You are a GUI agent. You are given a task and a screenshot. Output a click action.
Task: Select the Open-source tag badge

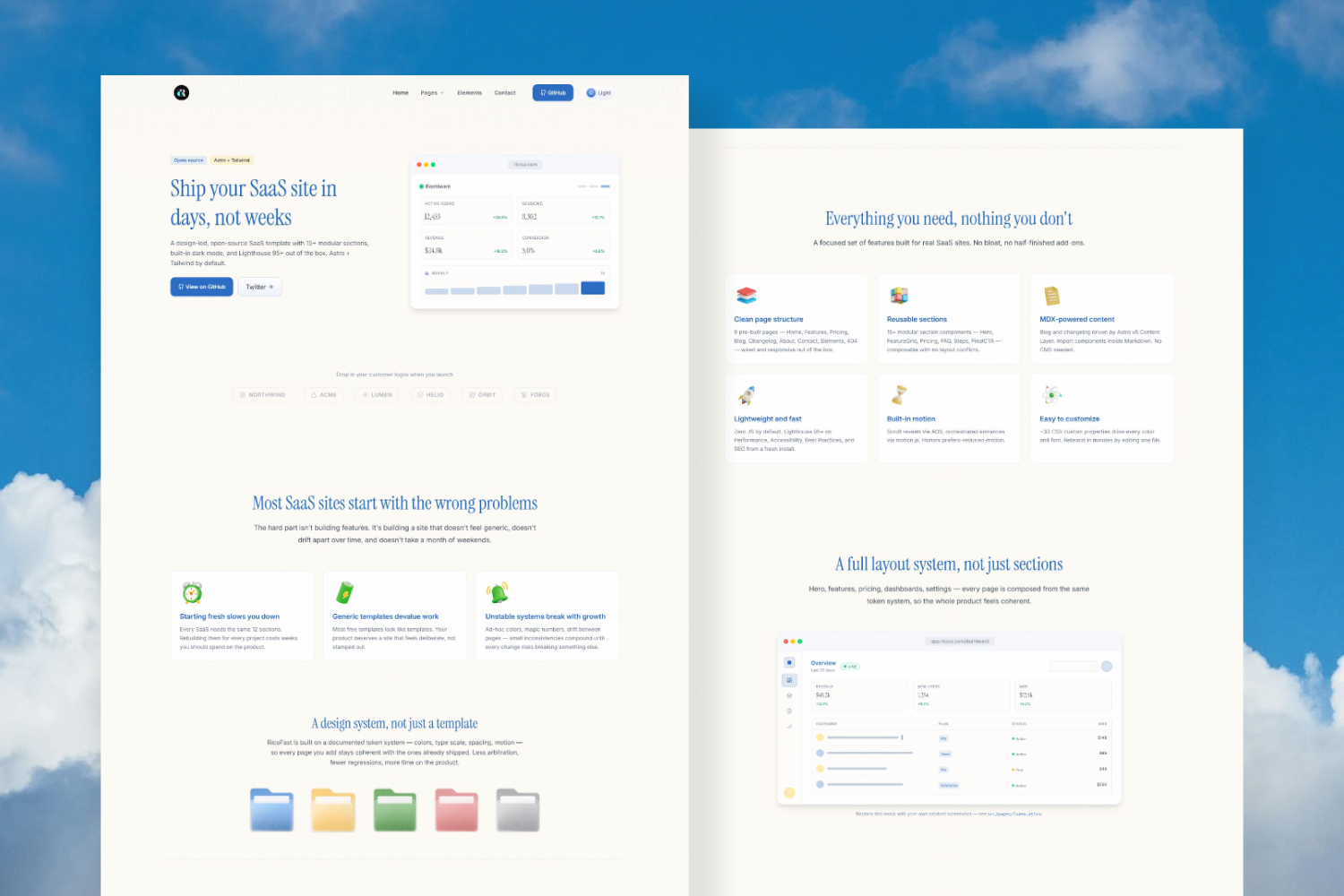coord(189,160)
